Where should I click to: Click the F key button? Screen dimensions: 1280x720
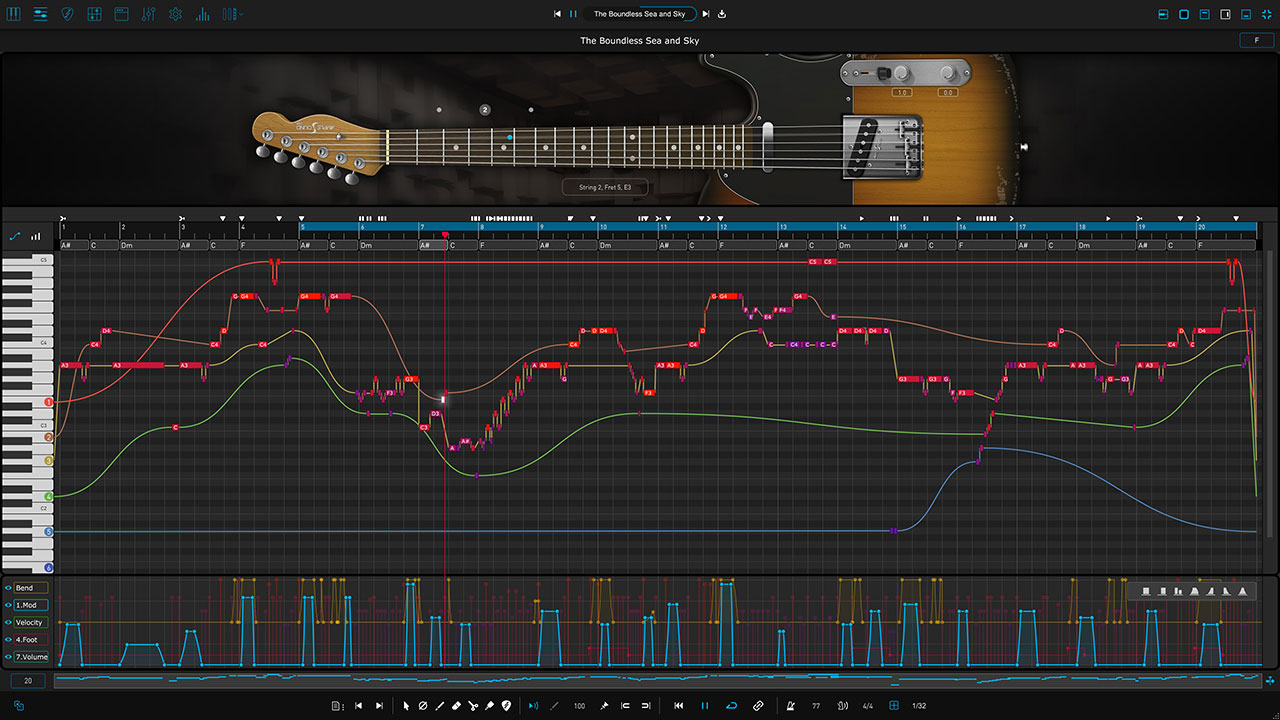pos(1256,41)
